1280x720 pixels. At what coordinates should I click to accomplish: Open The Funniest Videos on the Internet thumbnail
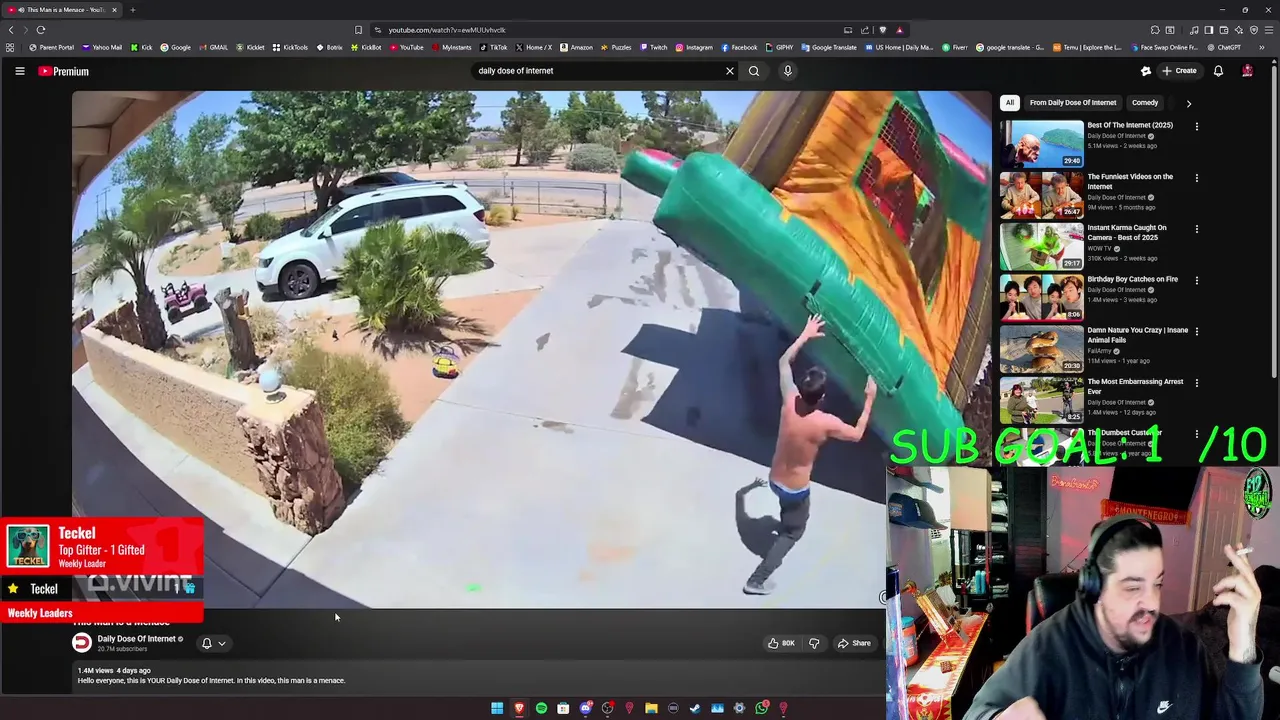coord(1041,195)
